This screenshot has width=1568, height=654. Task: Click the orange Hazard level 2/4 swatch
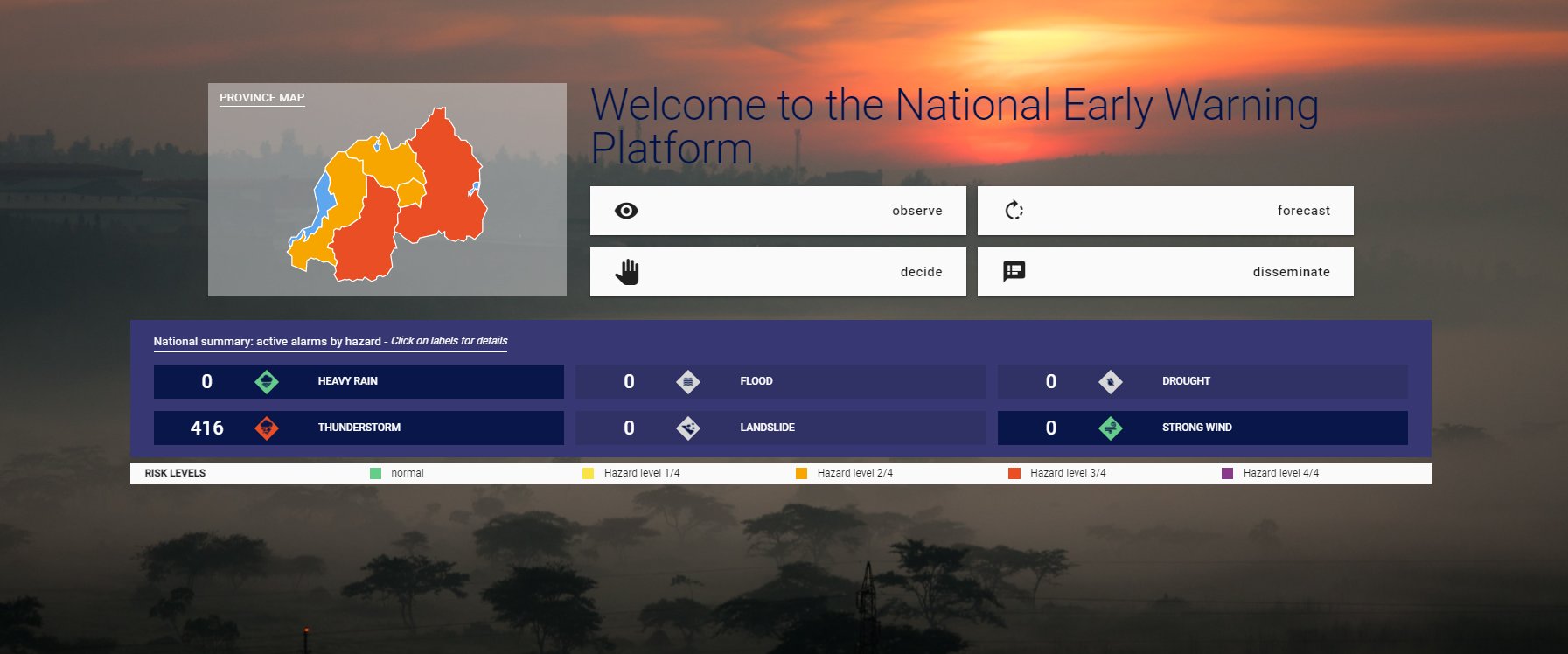coord(801,473)
